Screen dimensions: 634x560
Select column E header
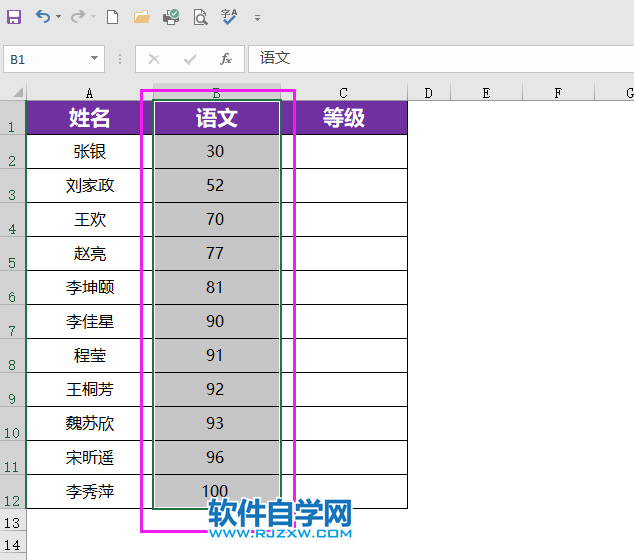(486, 93)
